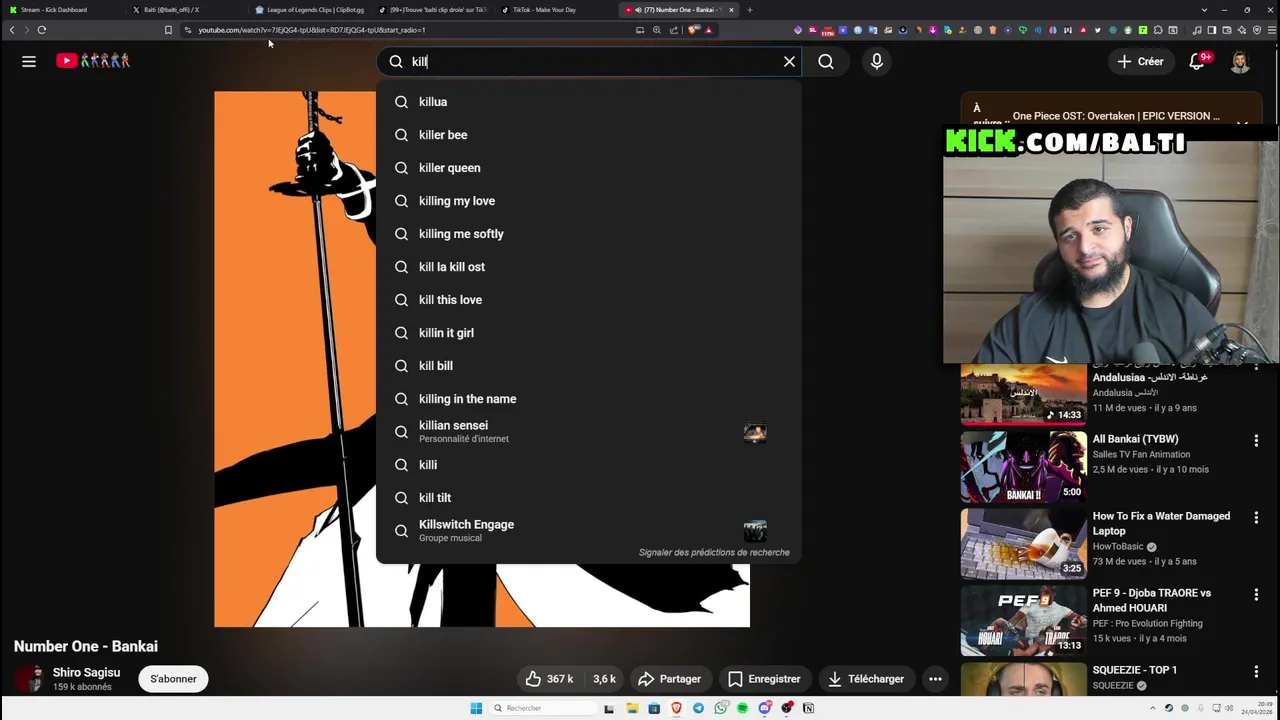Select suggestion killer queen

(589, 168)
